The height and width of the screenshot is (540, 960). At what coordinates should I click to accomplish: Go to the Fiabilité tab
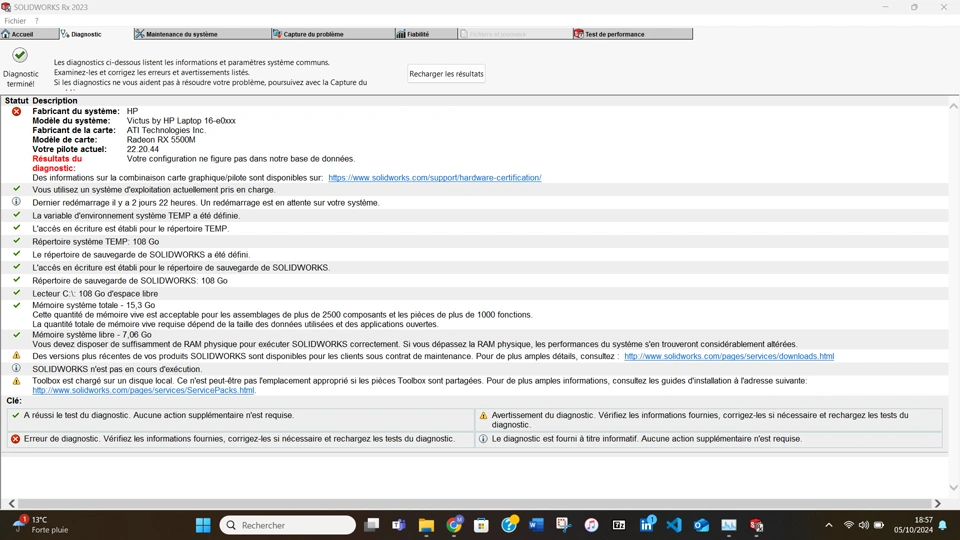pyautogui.click(x=426, y=34)
